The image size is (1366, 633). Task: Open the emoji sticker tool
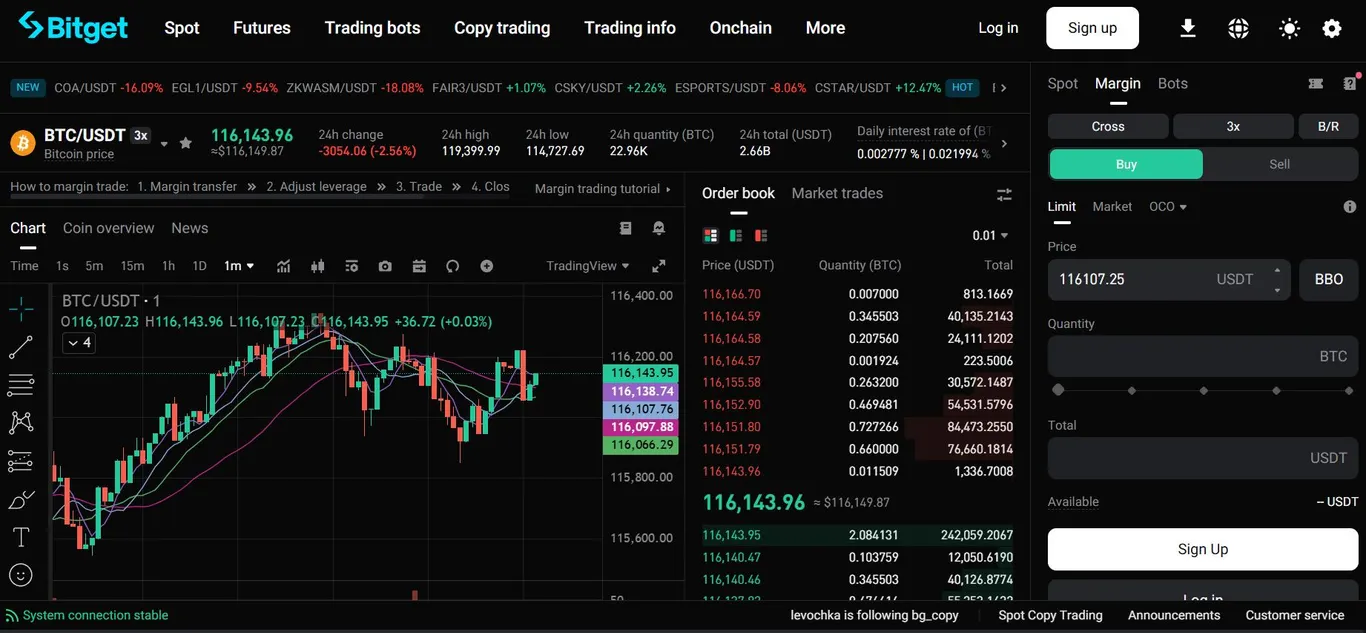[x=20, y=575]
